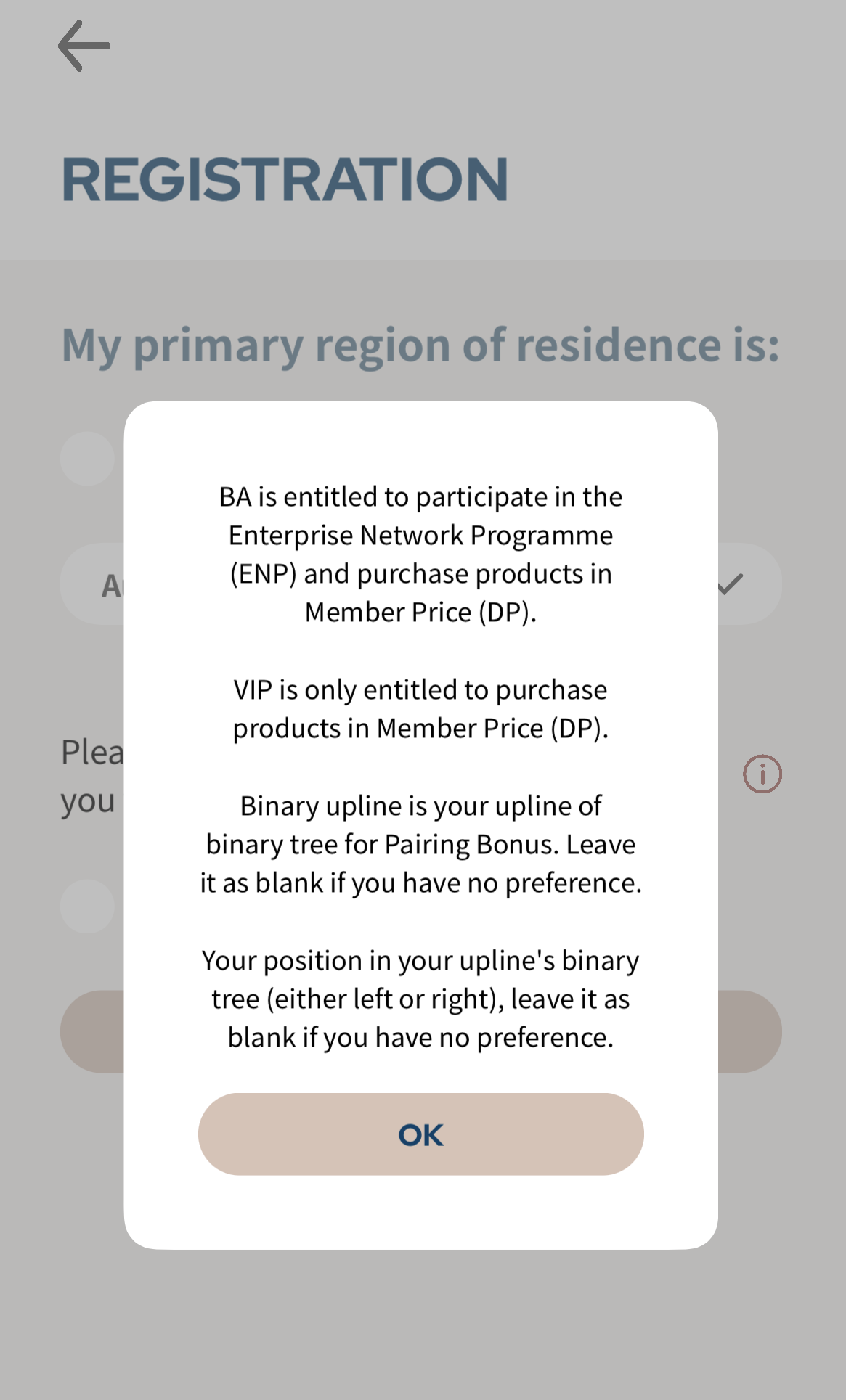The height and width of the screenshot is (1400, 846).
Task: Click the checkmark on the region field
Action: 731,584
